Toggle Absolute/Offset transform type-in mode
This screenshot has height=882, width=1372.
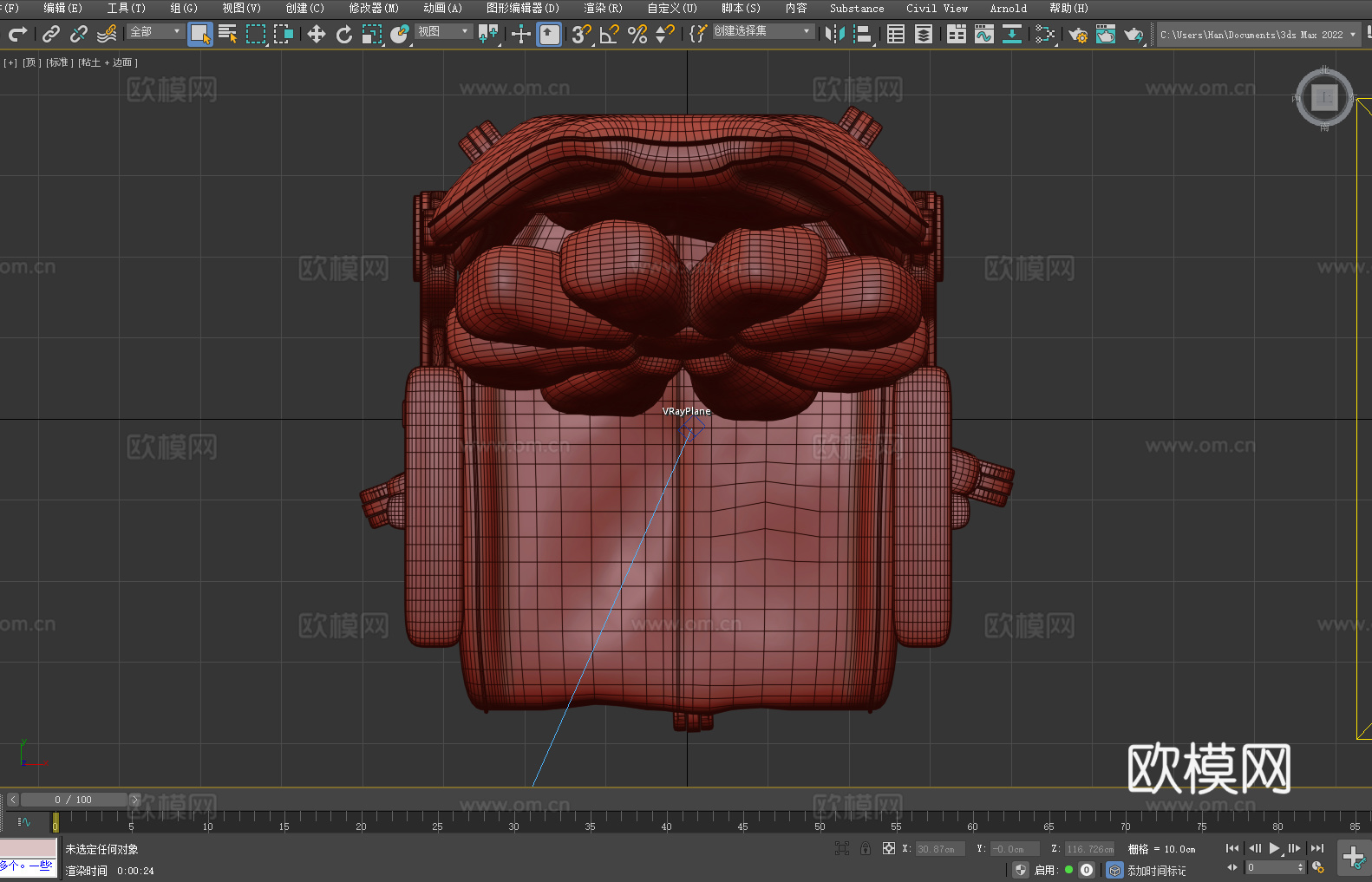click(889, 848)
